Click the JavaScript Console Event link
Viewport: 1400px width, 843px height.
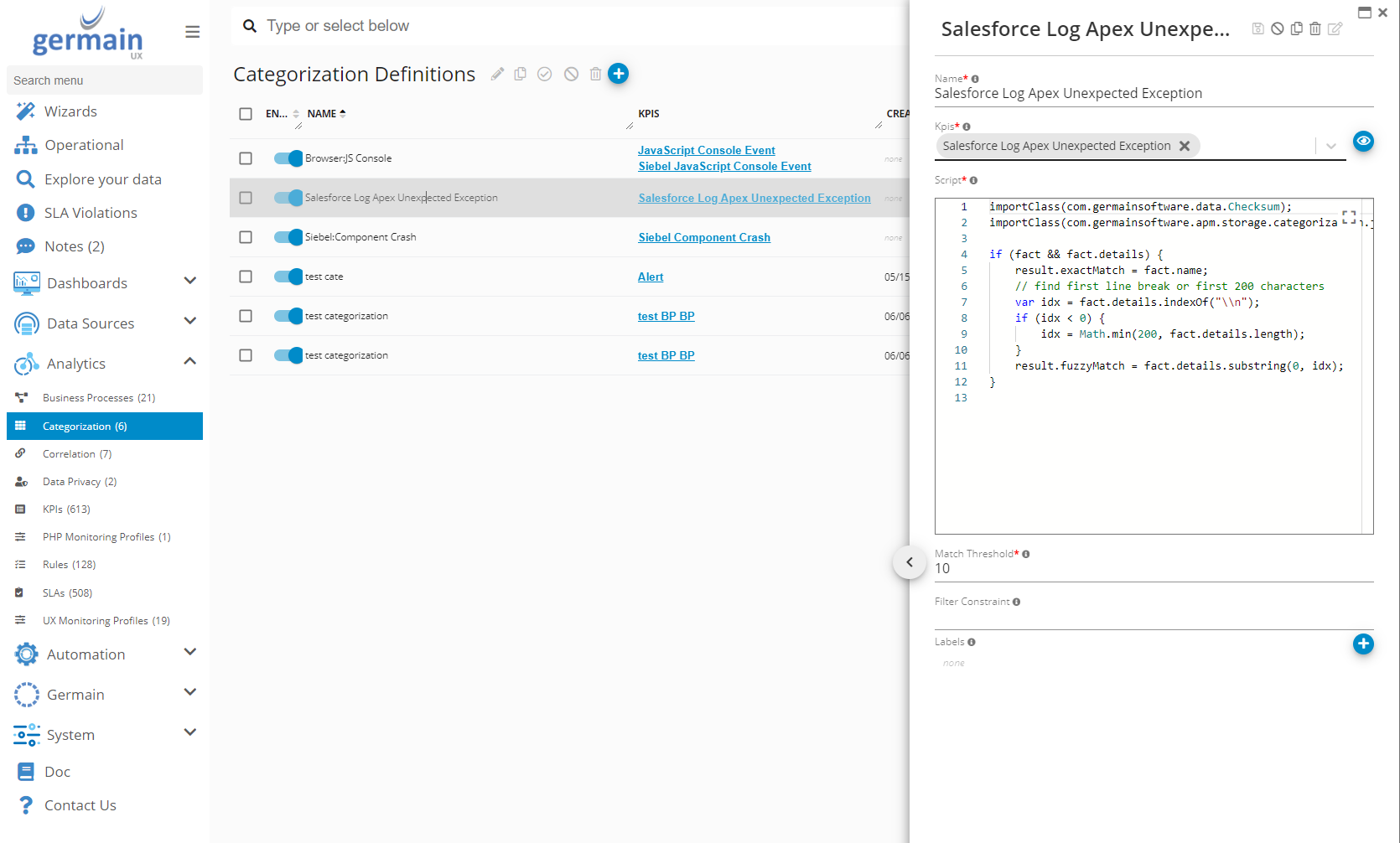(707, 149)
